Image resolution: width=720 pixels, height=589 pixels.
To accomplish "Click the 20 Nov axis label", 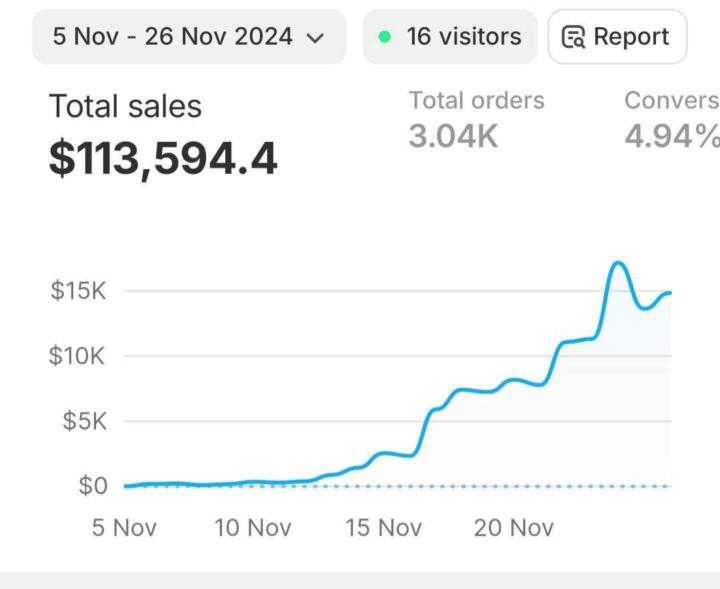I will (x=514, y=527).
